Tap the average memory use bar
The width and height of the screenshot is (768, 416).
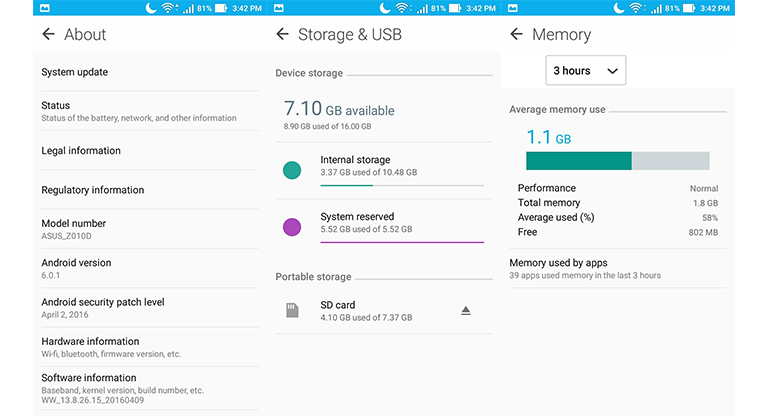tap(618, 161)
